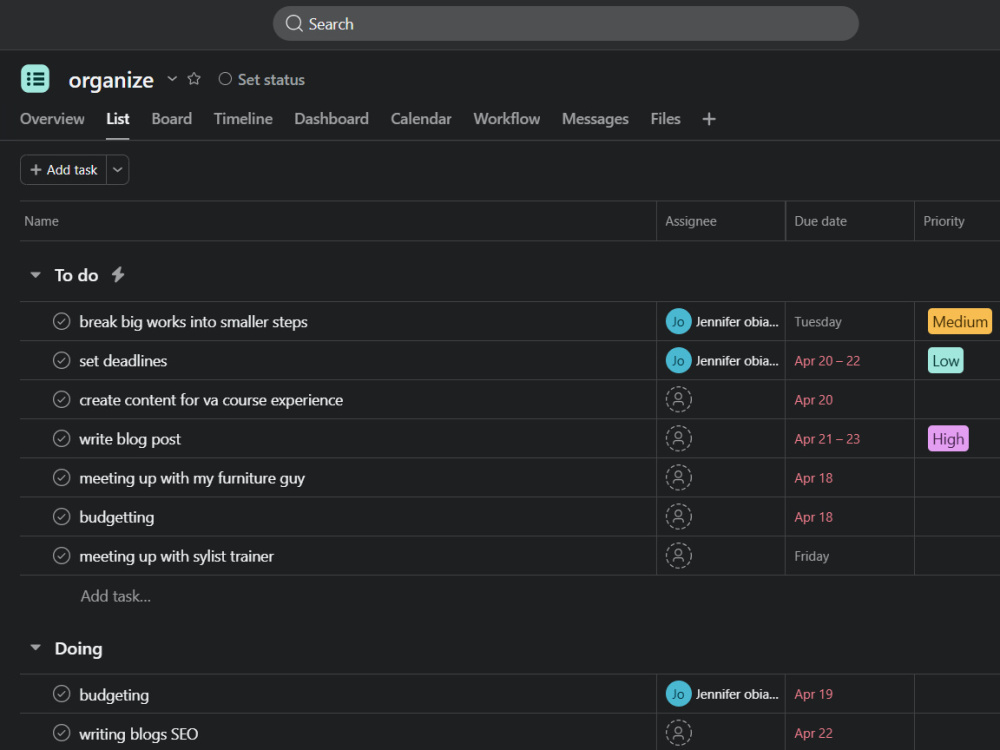Mark write blog post as complete
The height and width of the screenshot is (750, 1000).
pyautogui.click(x=61, y=439)
